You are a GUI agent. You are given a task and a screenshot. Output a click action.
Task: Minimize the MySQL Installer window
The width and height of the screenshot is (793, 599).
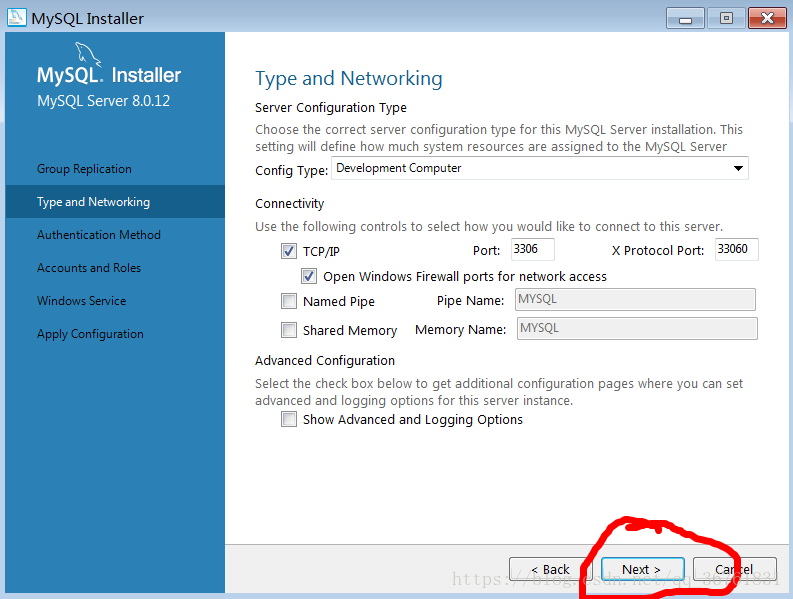tap(685, 19)
